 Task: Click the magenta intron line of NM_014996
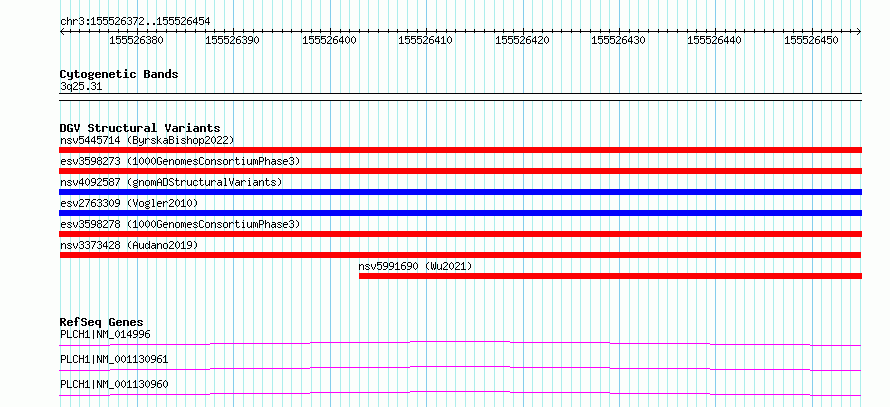pos(460,343)
